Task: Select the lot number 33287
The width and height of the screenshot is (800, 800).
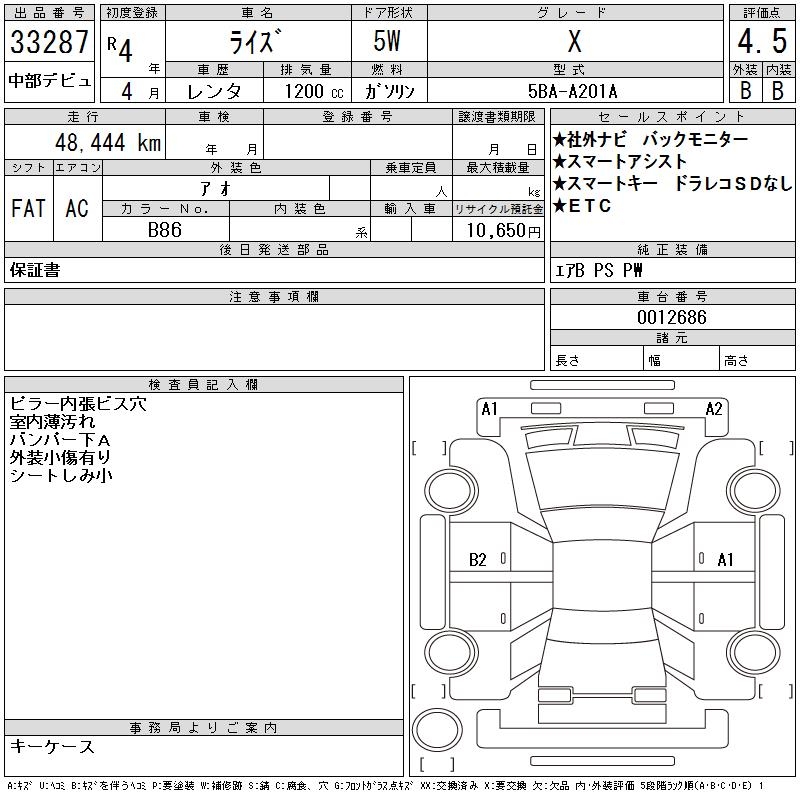Action: click(49, 43)
